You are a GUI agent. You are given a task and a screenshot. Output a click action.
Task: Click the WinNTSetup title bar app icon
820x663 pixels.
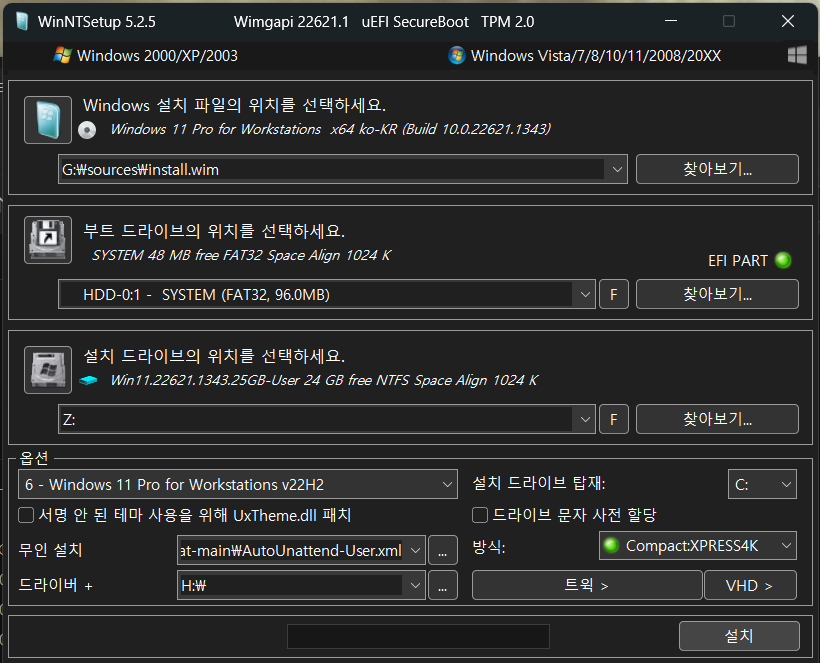click(22, 21)
